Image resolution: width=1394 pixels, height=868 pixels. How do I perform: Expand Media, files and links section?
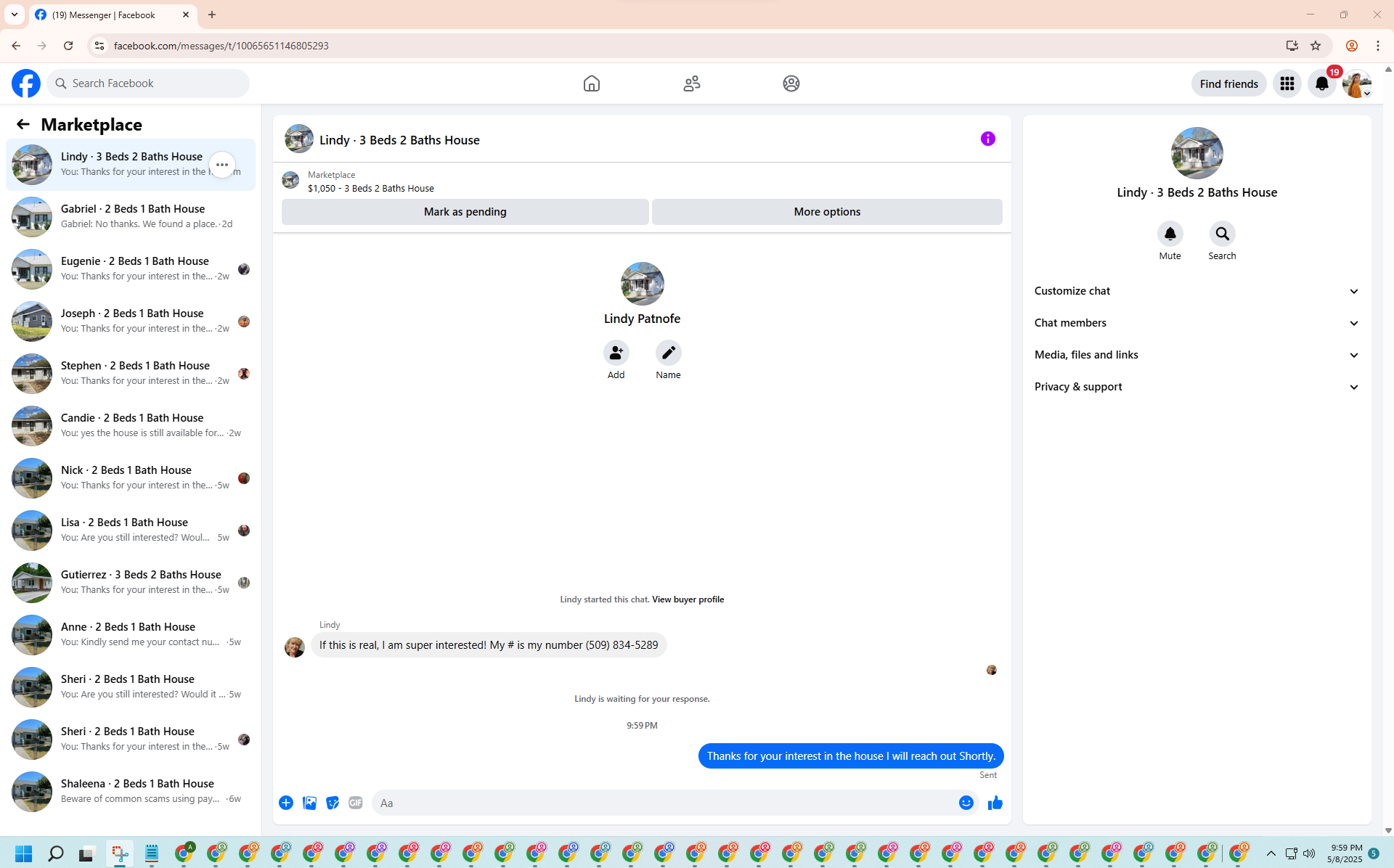1197,355
